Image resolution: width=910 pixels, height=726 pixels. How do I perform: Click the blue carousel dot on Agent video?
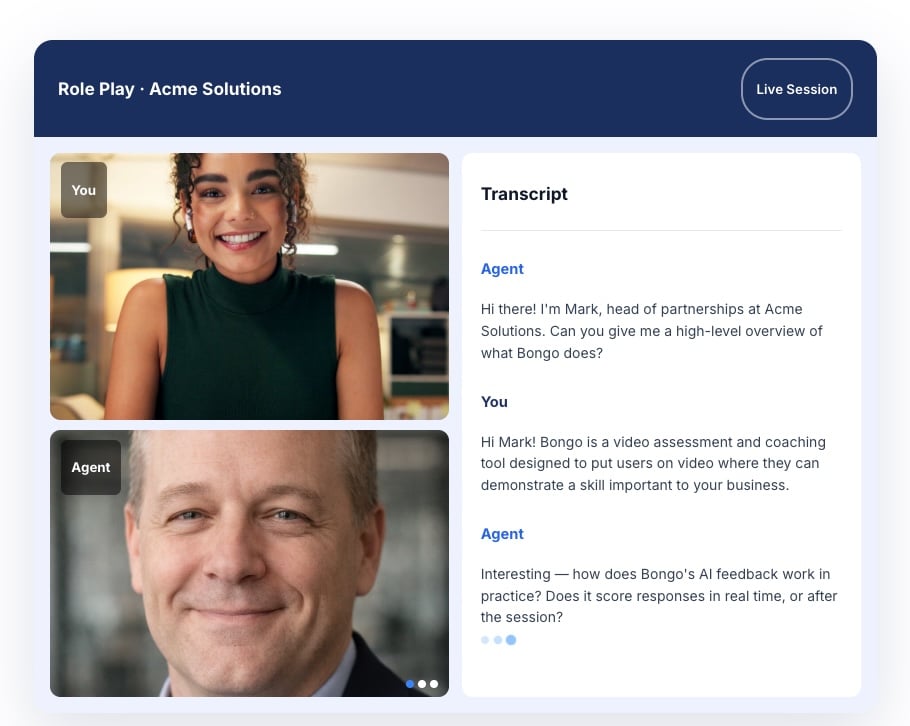410,684
